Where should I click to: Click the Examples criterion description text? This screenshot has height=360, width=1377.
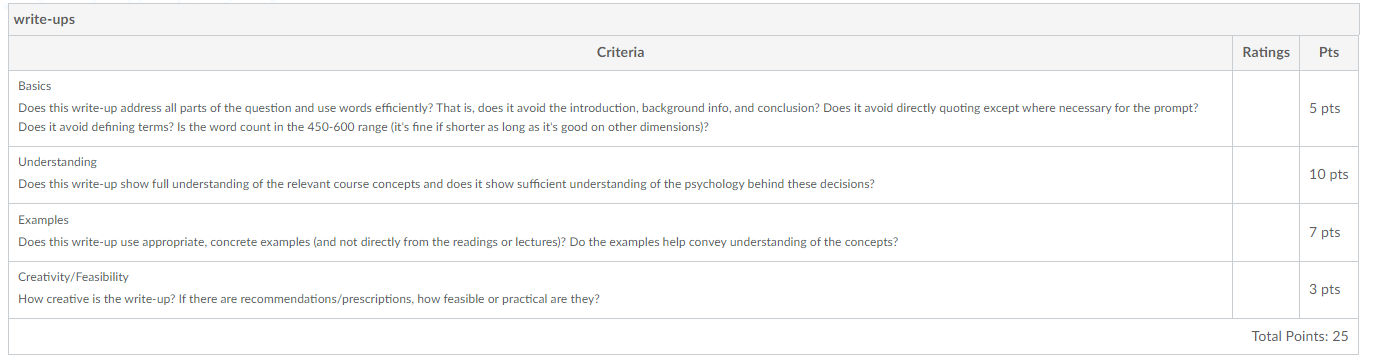(458, 243)
